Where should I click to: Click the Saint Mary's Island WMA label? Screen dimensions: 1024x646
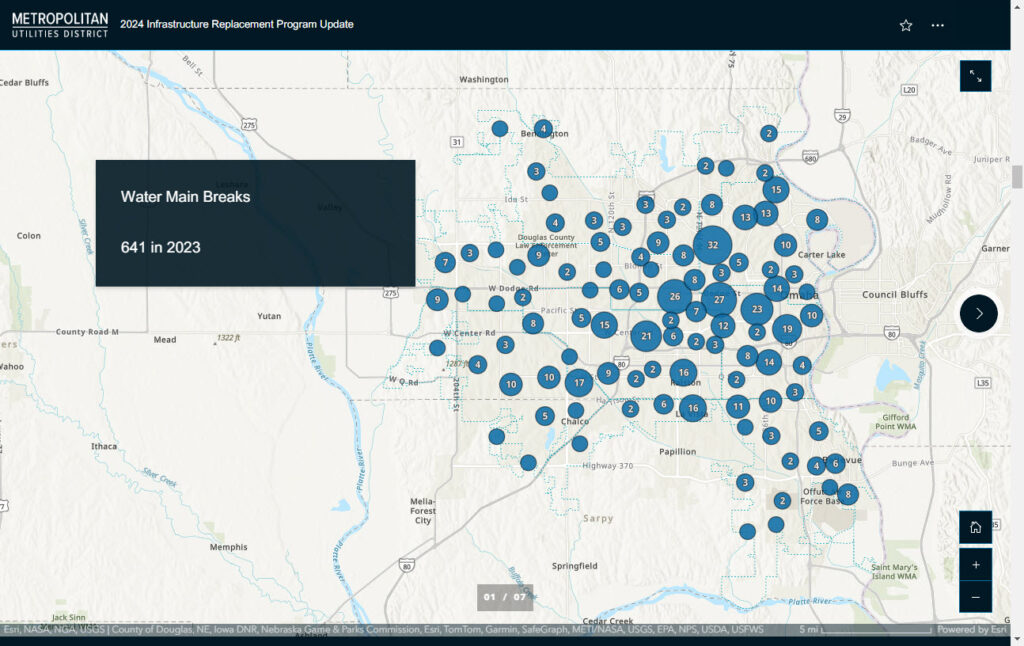894,572
